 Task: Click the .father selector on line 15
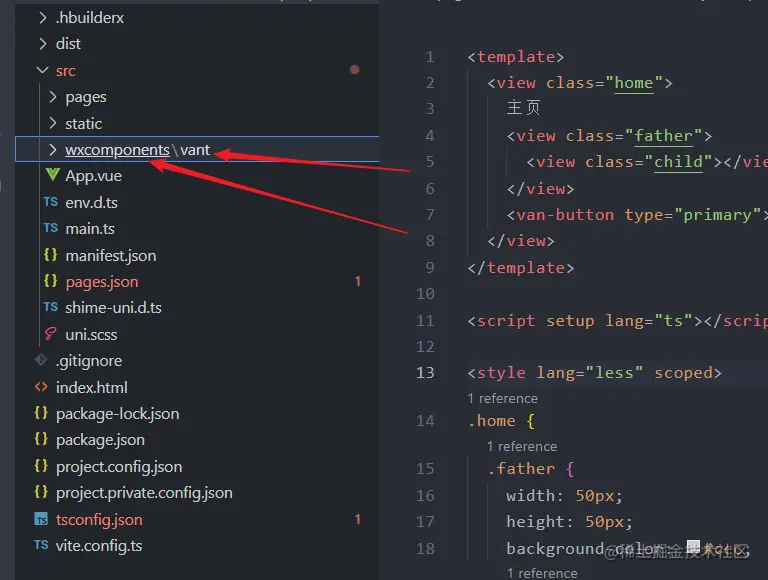tap(521, 469)
